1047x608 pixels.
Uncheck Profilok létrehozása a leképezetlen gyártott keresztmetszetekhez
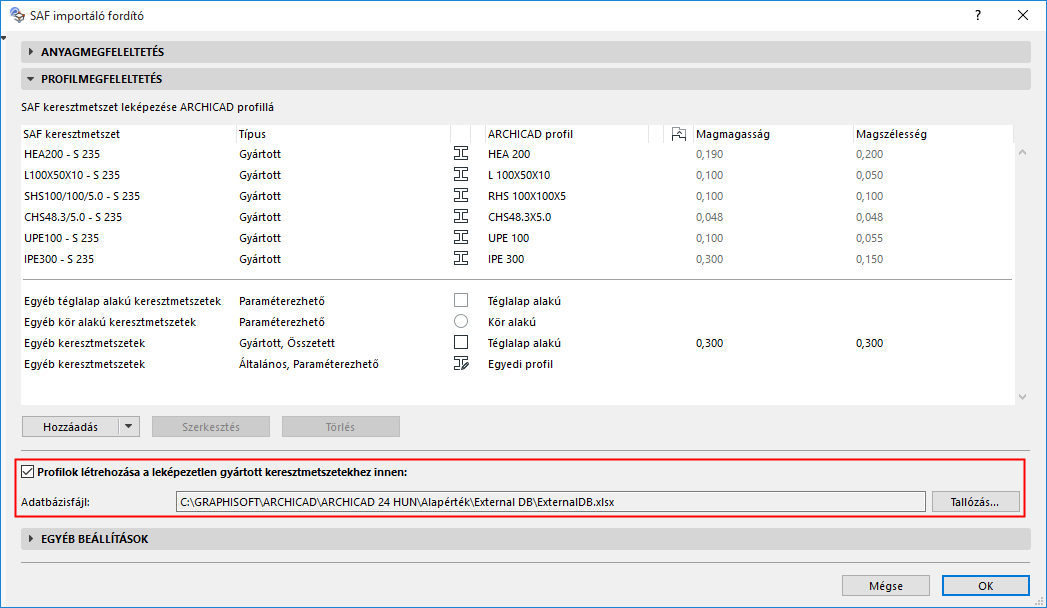click(27, 472)
